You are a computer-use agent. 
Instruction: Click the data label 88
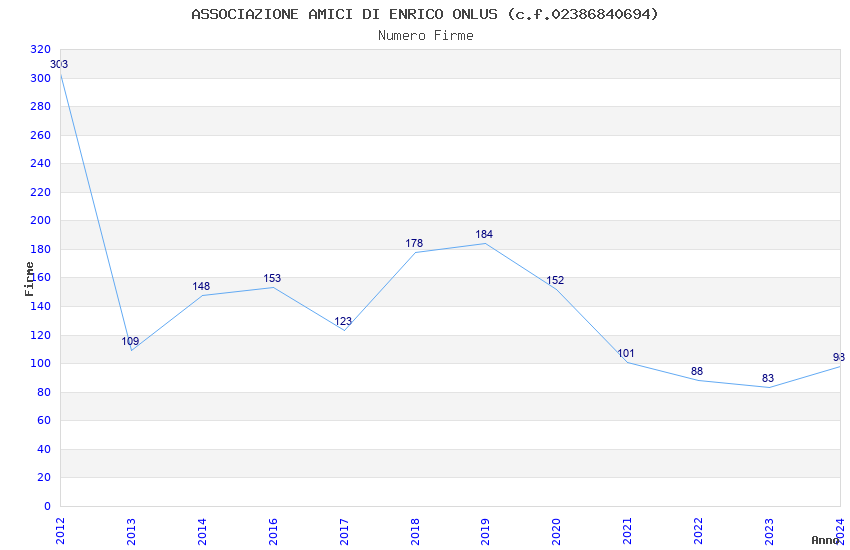coord(697,371)
